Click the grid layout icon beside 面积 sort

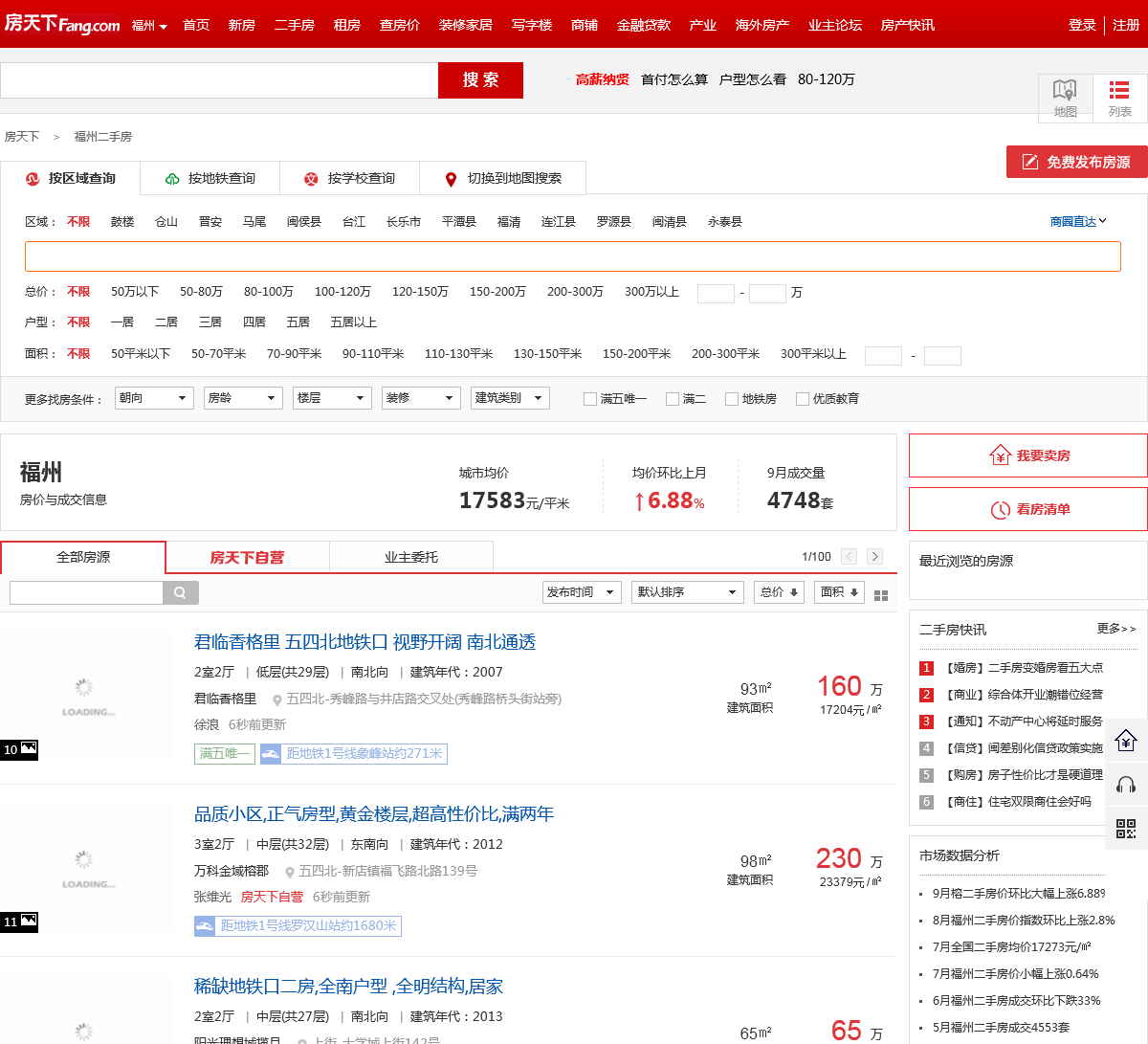point(881,595)
